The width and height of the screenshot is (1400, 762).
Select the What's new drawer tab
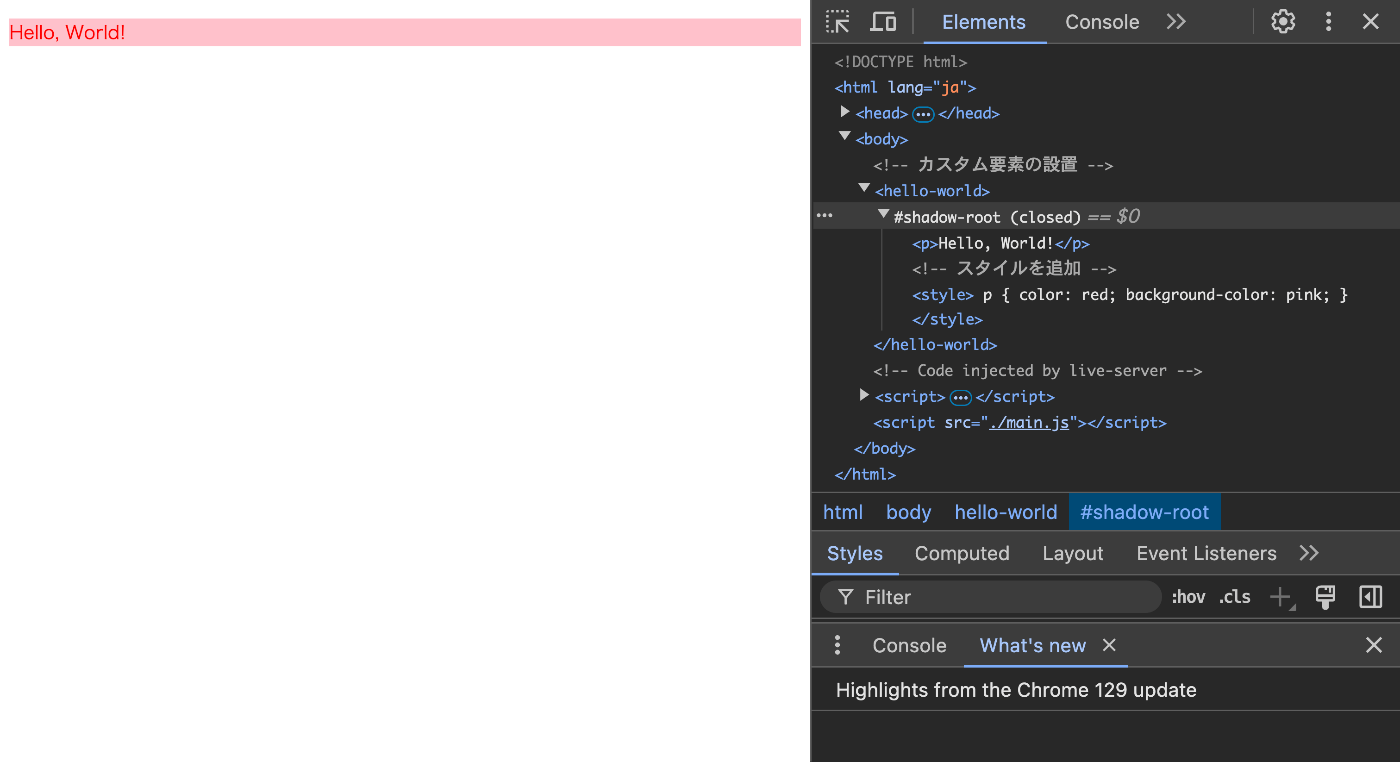pyautogui.click(x=1032, y=645)
